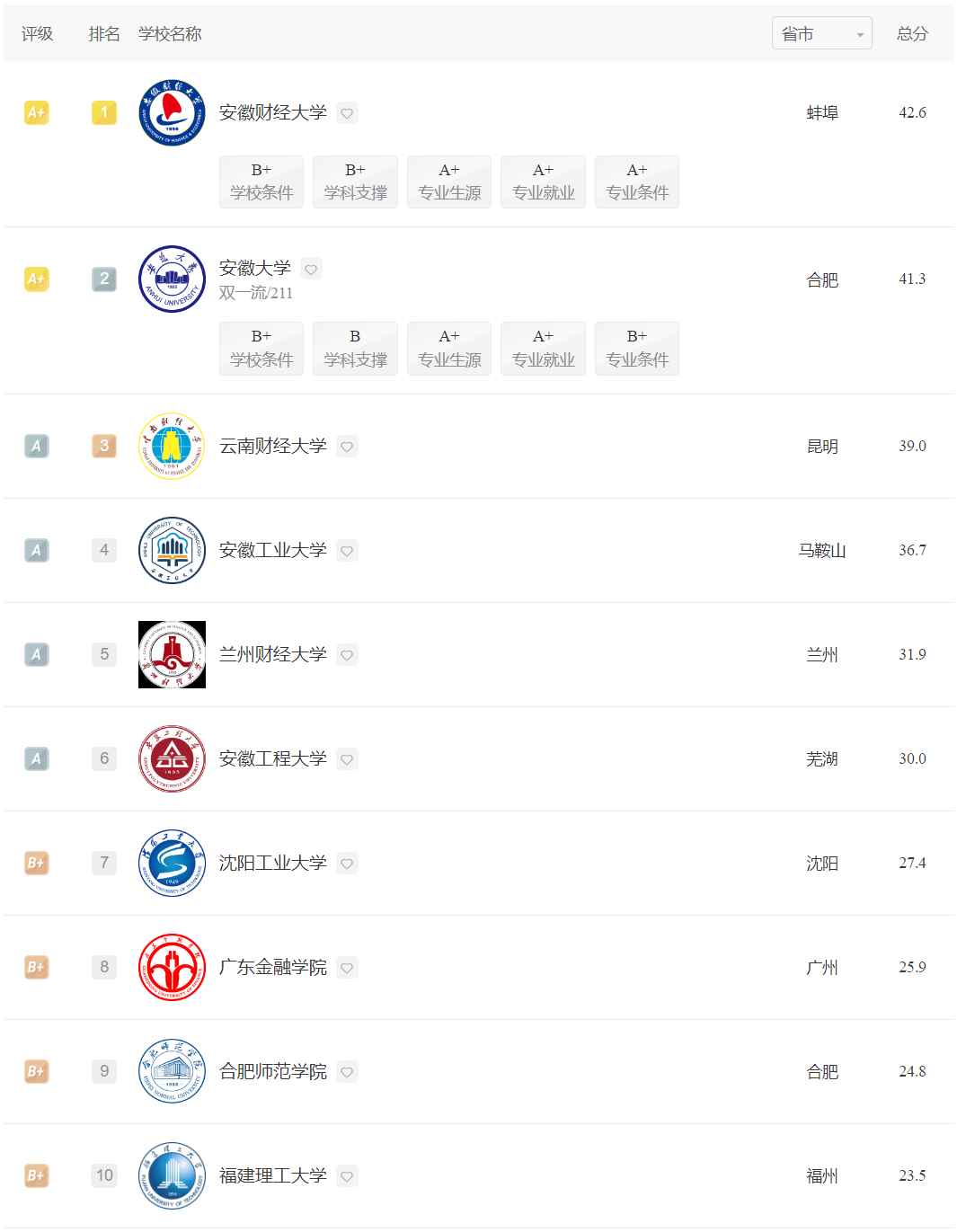Click the 安徽财经大学 school logo
The width and height of the screenshot is (957, 1232).
click(x=172, y=112)
